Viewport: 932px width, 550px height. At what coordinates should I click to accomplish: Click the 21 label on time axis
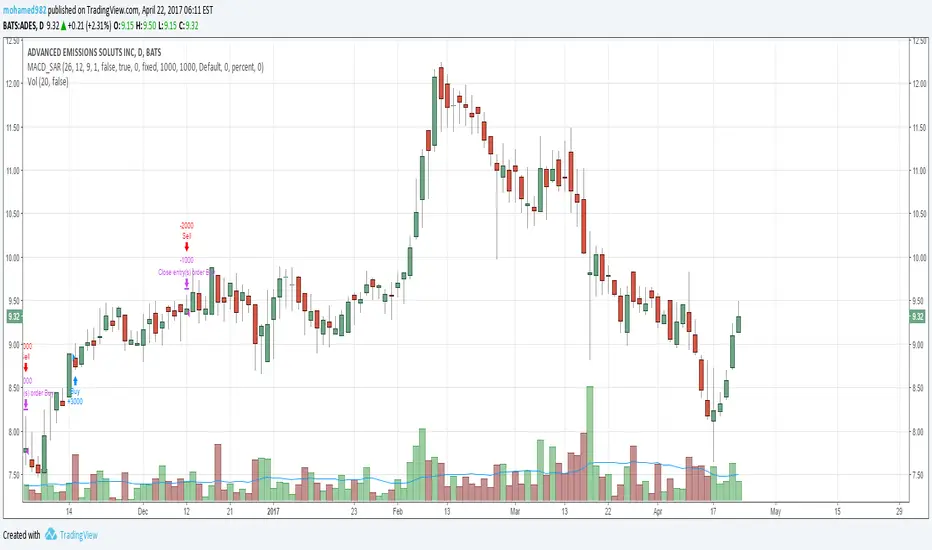click(x=230, y=511)
